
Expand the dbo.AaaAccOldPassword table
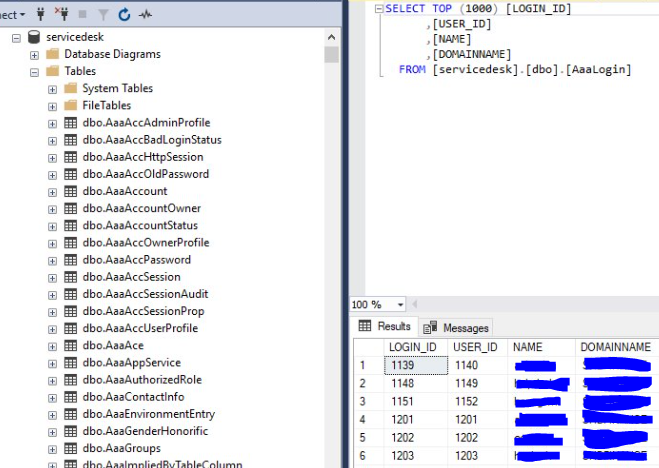[53, 175]
